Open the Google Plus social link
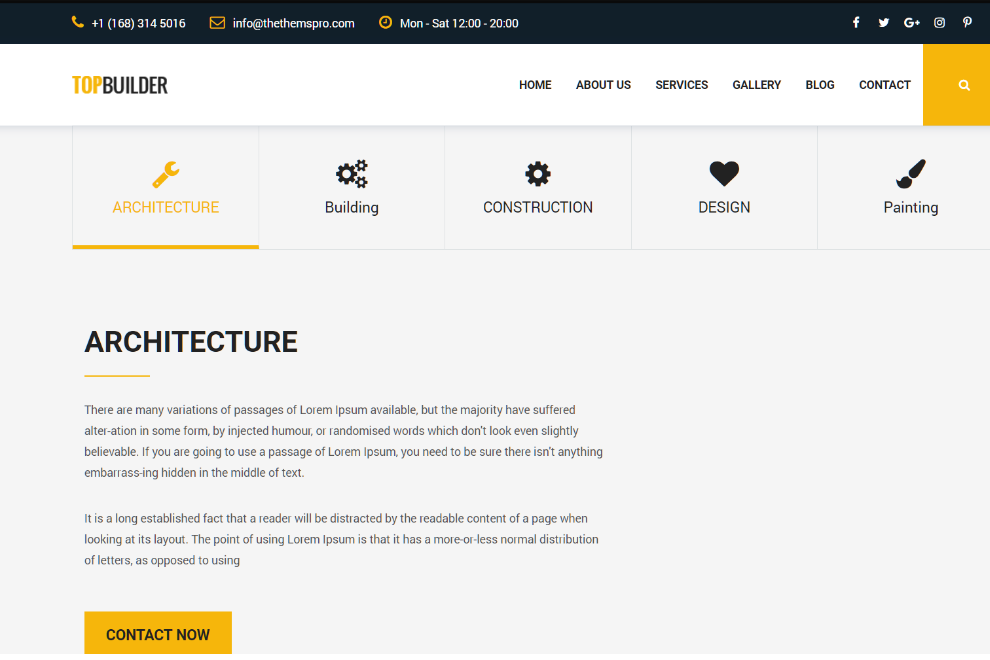Viewport: 990px width, 660px height. [x=912, y=23]
